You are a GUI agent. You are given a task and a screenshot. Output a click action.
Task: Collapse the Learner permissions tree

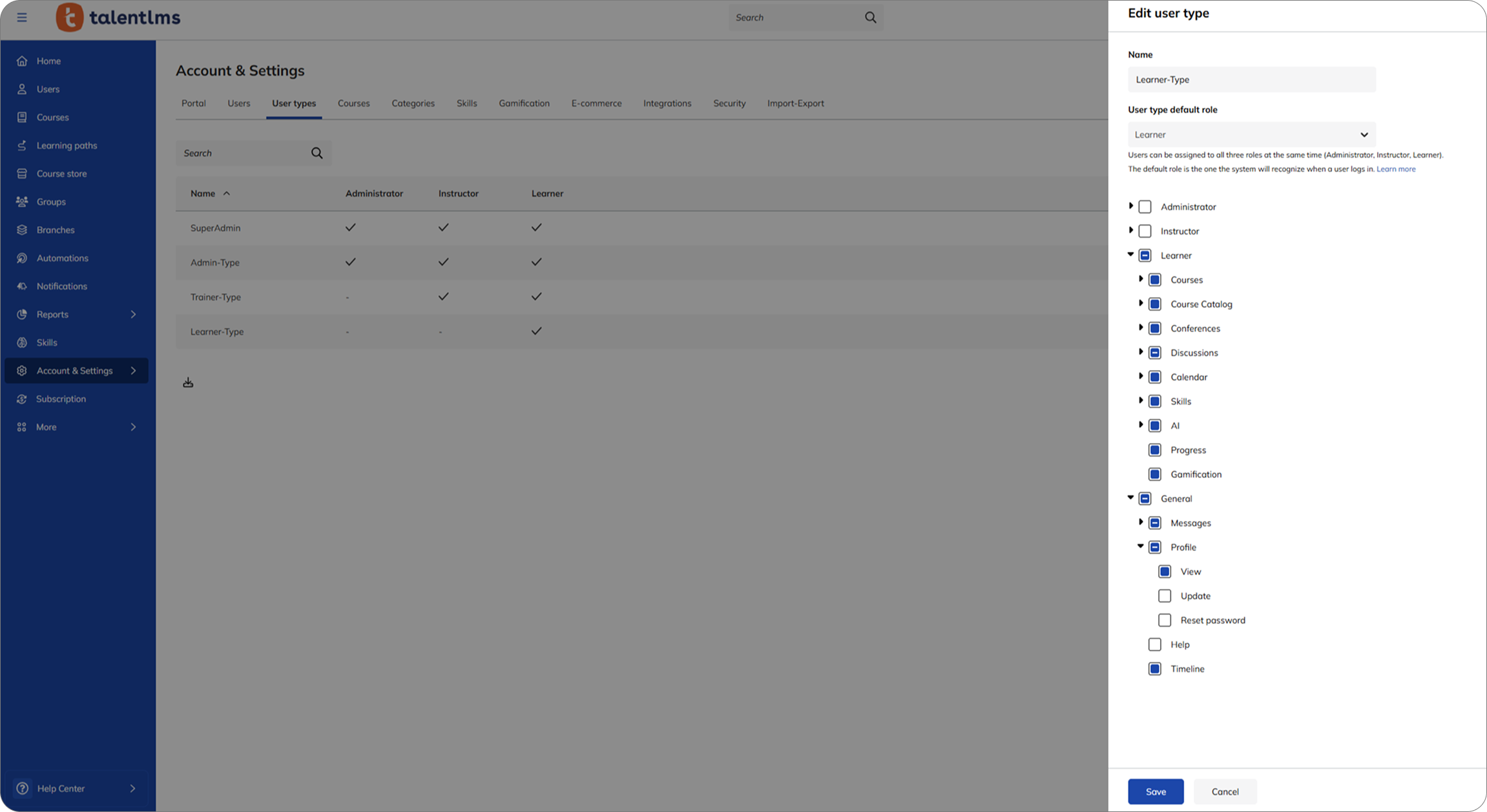coord(1130,255)
